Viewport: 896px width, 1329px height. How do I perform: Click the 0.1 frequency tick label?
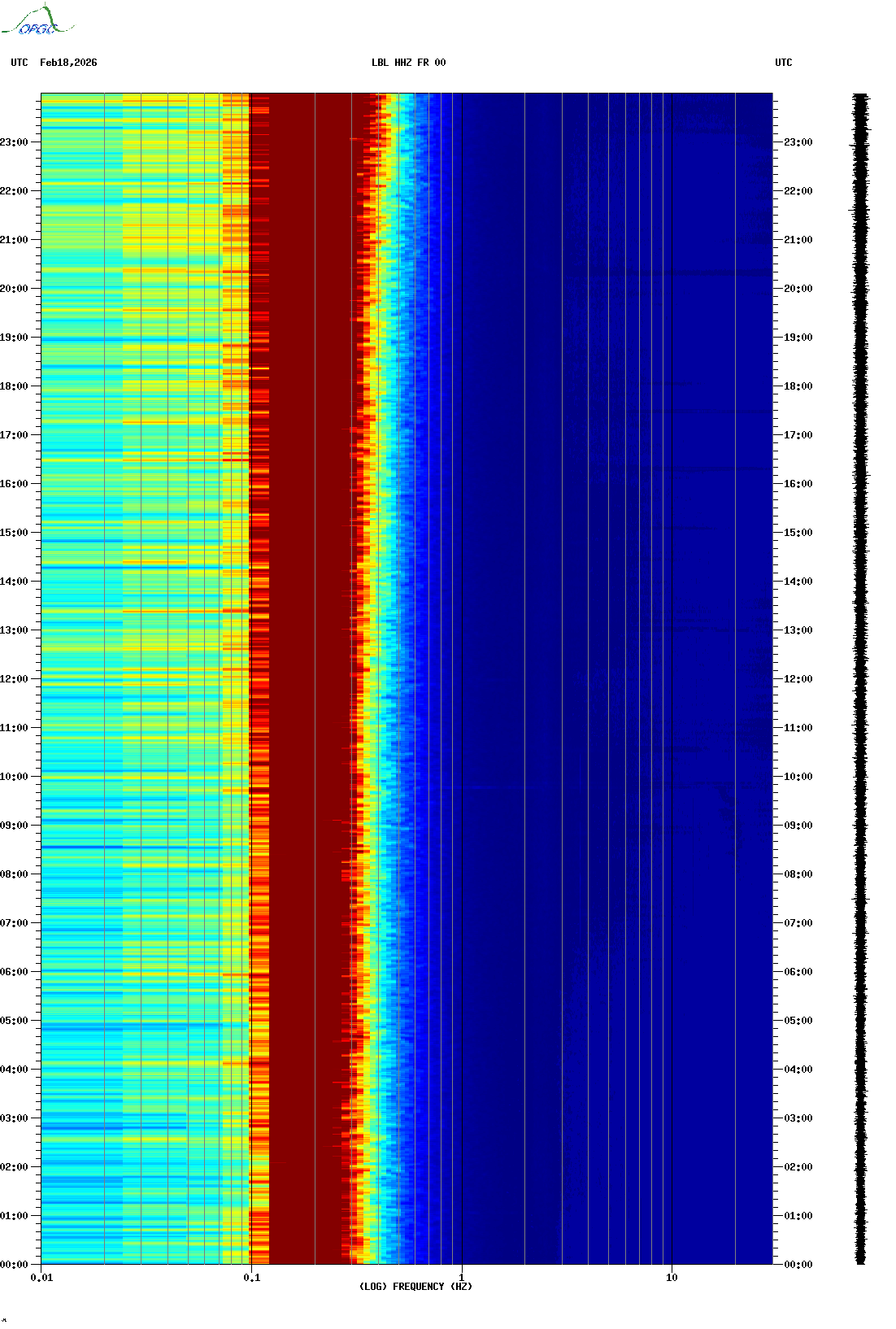252,1277
